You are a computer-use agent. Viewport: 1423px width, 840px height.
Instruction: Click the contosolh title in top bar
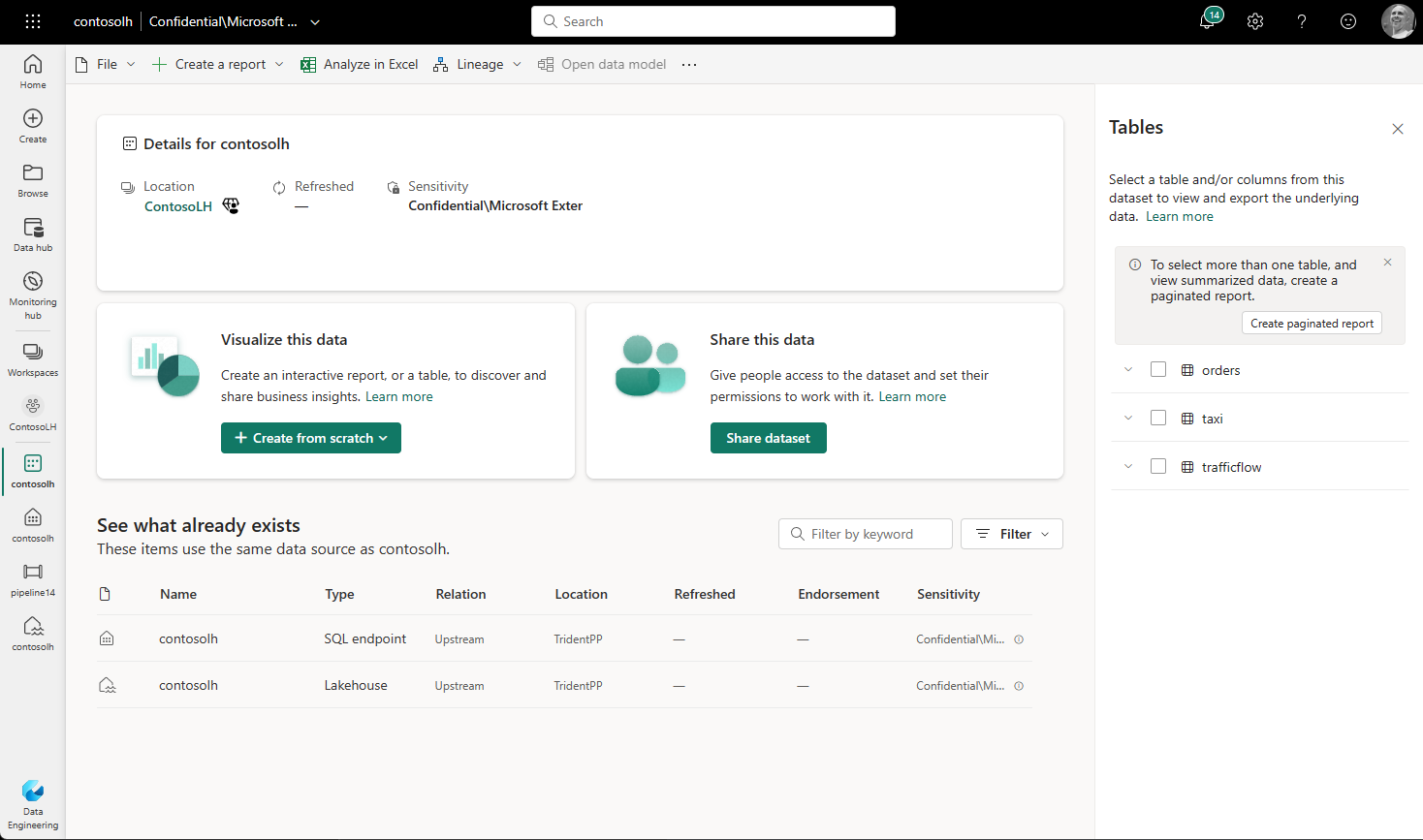(x=103, y=21)
